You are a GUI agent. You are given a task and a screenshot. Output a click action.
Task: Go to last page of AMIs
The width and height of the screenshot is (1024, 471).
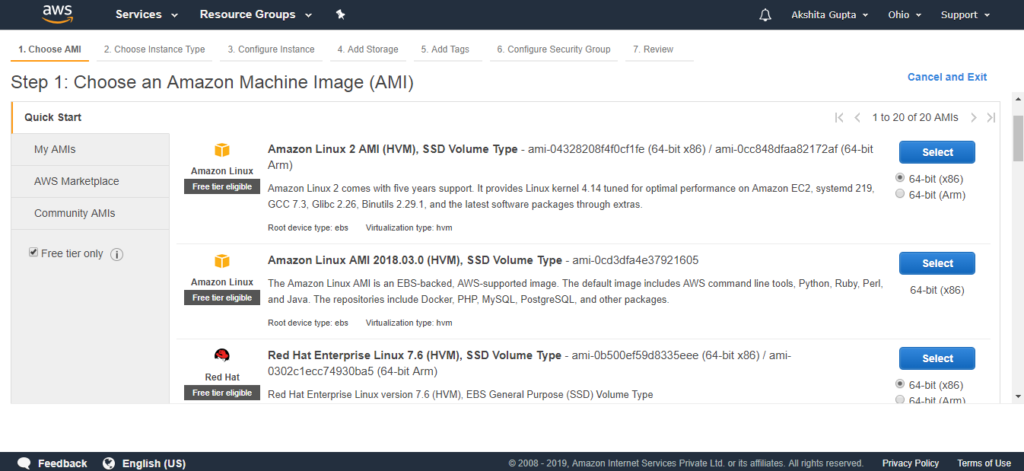[991, 118]
